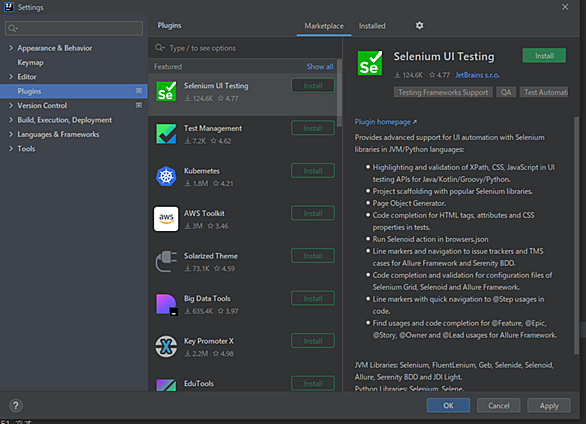This screenshot has width=586, height=424.
Task: Close the Settings dialog
Action: [565, 7]
